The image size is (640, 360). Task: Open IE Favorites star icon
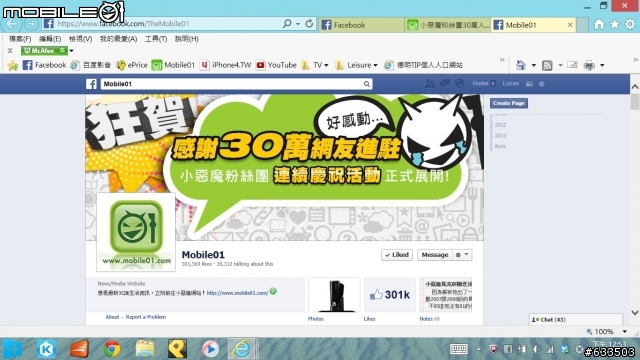[x=614, y=24]
